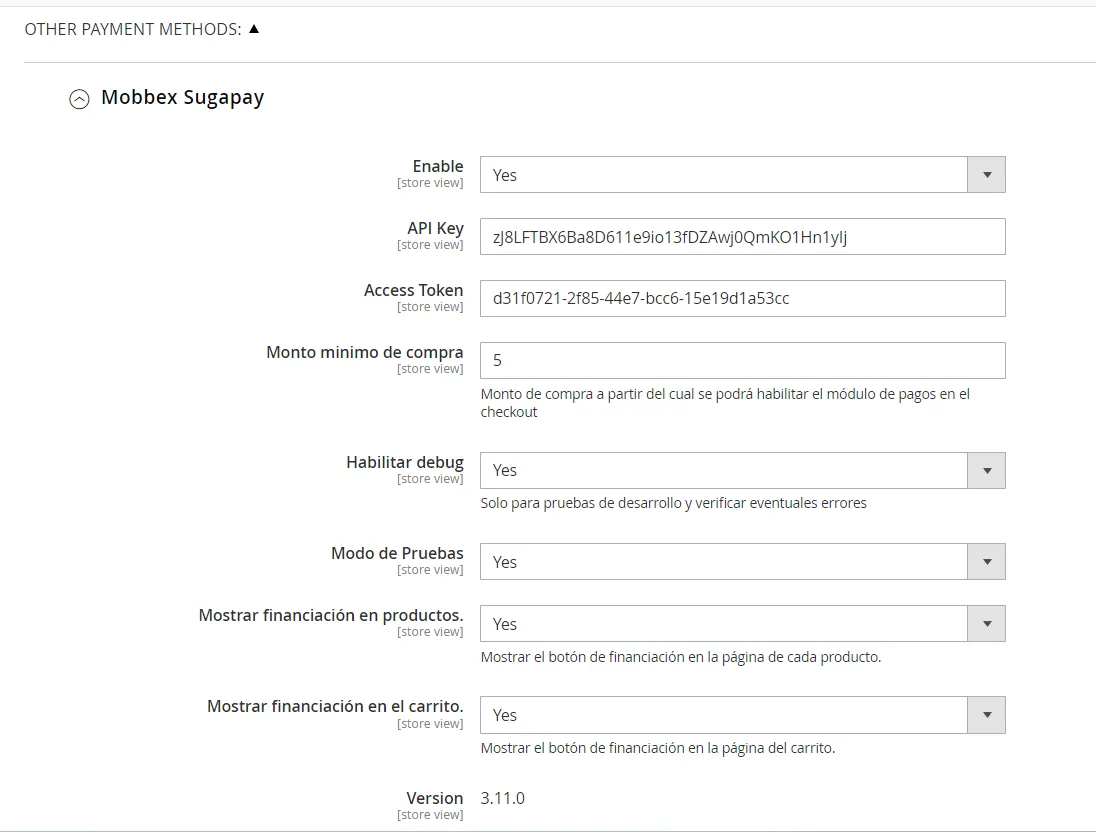
Task: Click the API Key input field
Action: pos(742,237)
